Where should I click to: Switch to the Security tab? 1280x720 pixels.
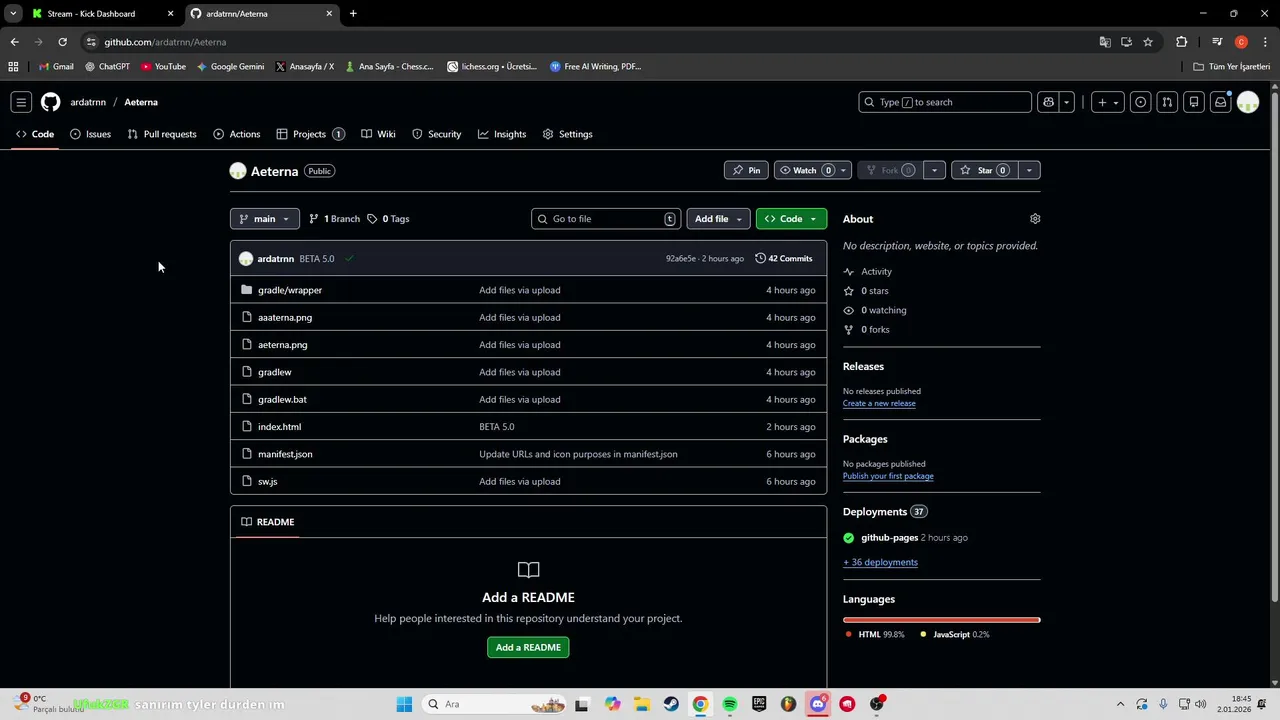pyautogui.click(x=436, y=134)
